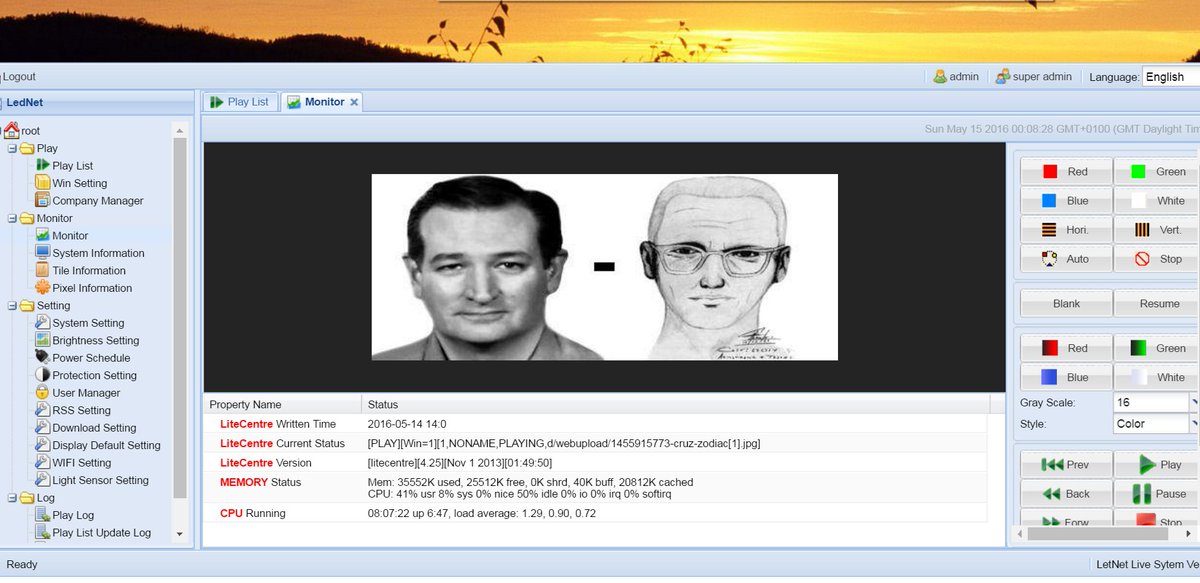
Task: Click the Pause playback button
Action: click(x=1157, y=494)
